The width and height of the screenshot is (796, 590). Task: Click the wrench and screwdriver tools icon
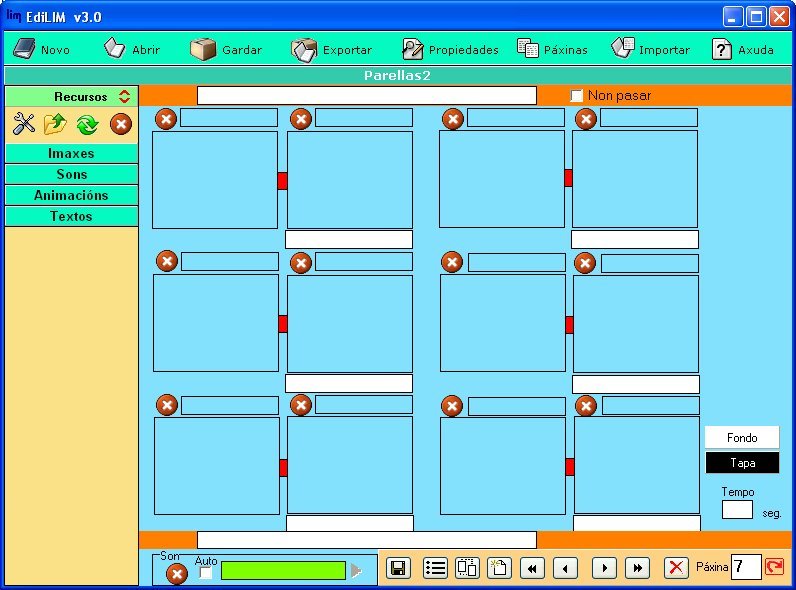[x=24, y=124]
